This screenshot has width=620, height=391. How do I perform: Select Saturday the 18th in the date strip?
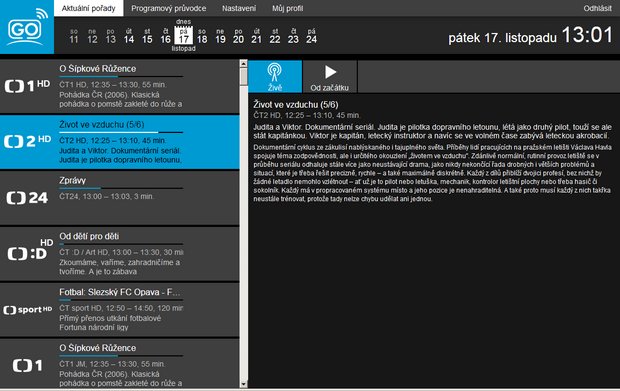pyautogui.click(x=202, y=36)
